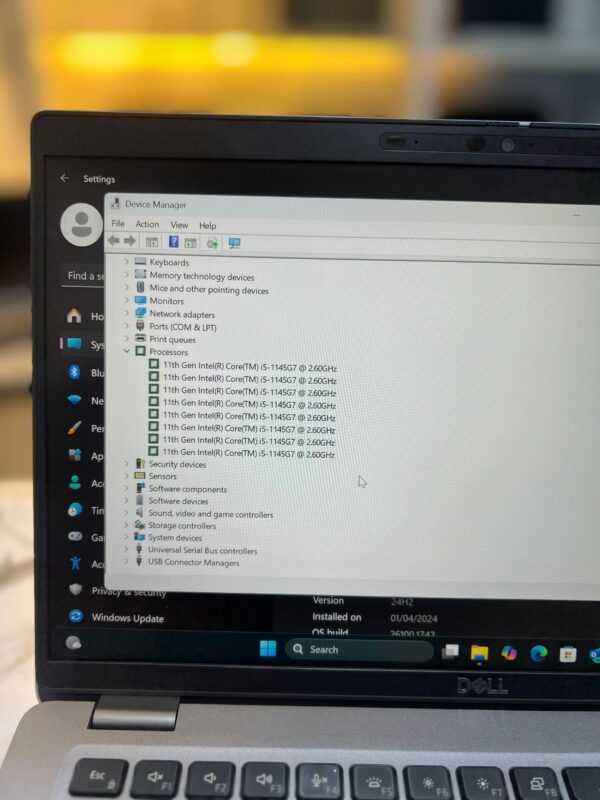Click the Network adapters icon

point(140,313)
